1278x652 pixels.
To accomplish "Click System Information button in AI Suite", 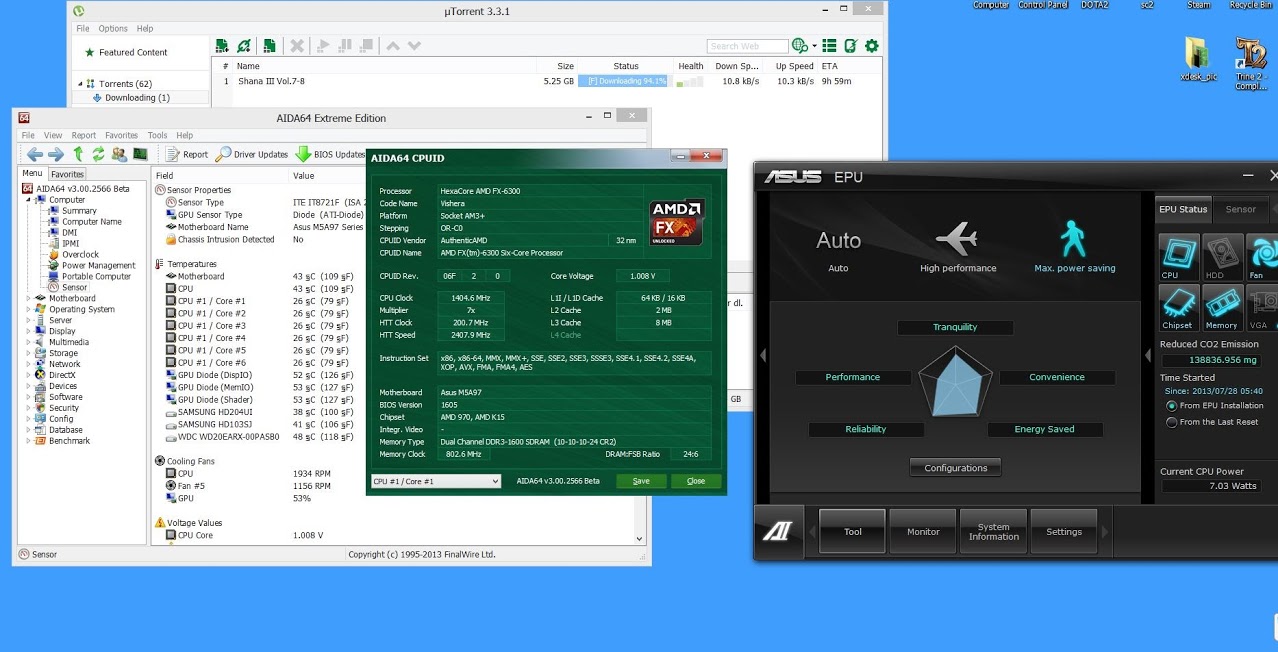I will pyautogui.click(x=993, y=532).
